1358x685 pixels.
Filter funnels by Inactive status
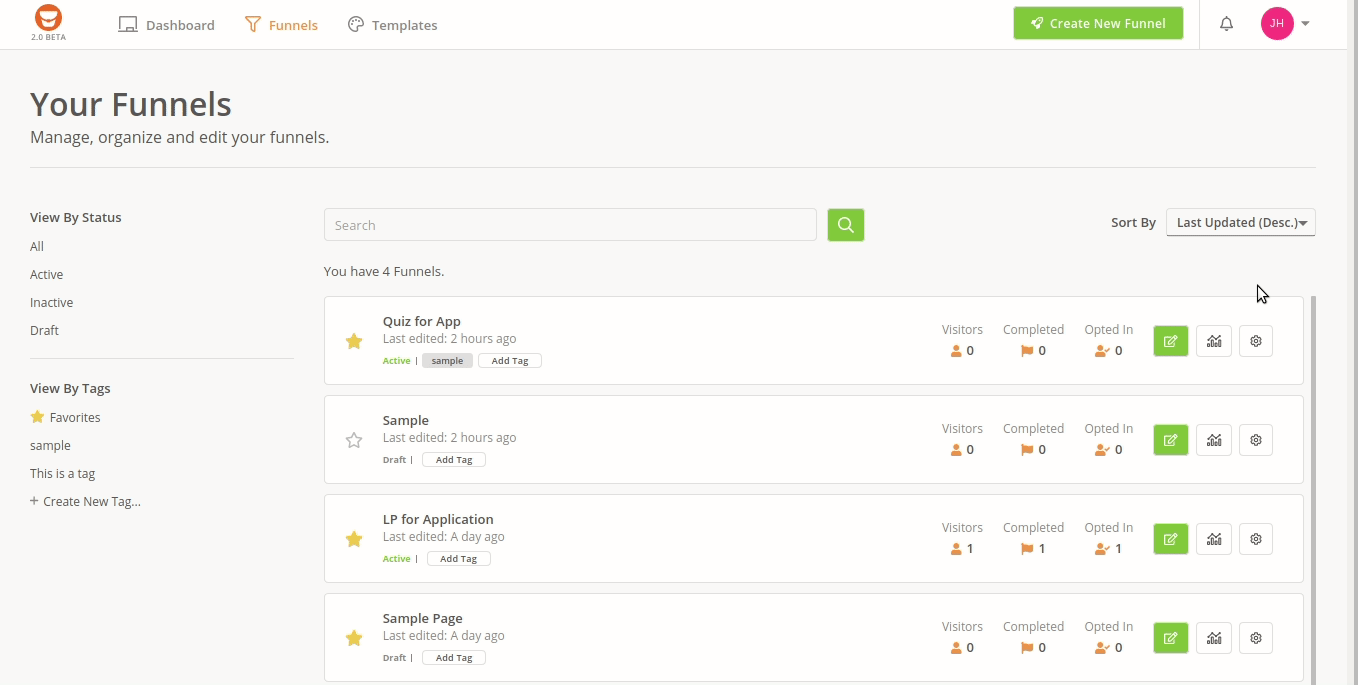pos(51,302)
